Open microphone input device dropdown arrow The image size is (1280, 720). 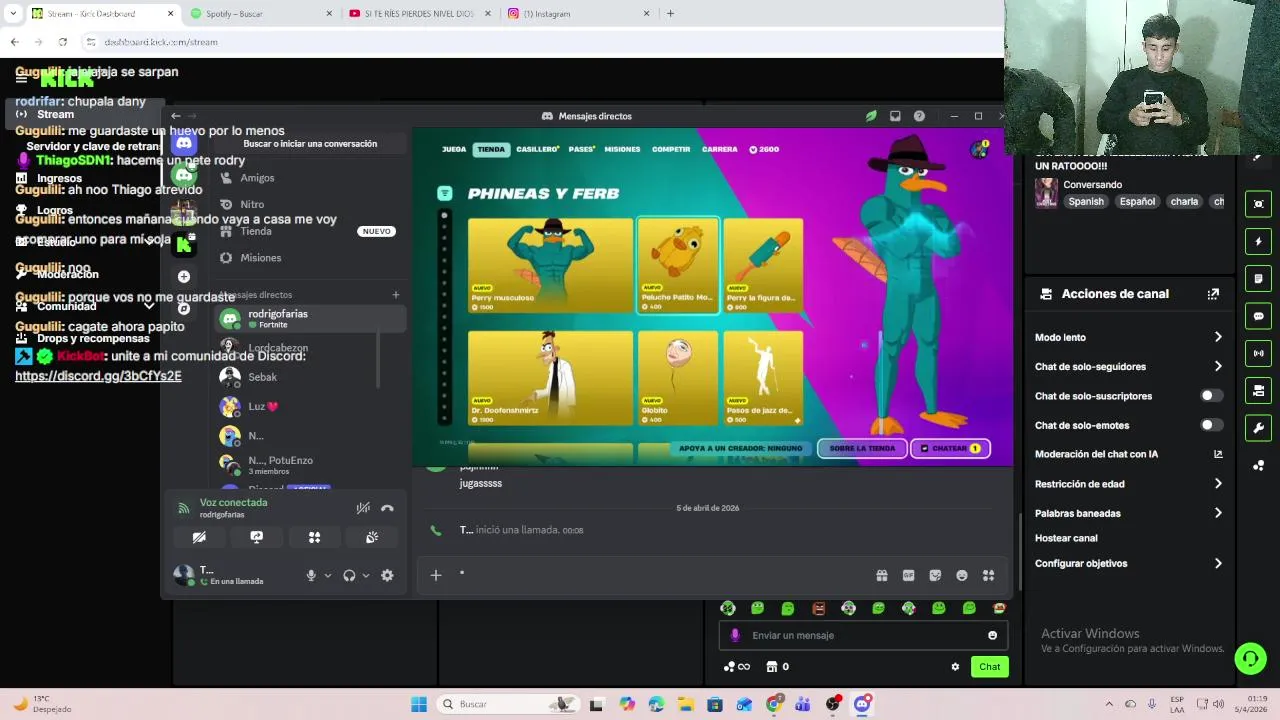pos(327,576)
